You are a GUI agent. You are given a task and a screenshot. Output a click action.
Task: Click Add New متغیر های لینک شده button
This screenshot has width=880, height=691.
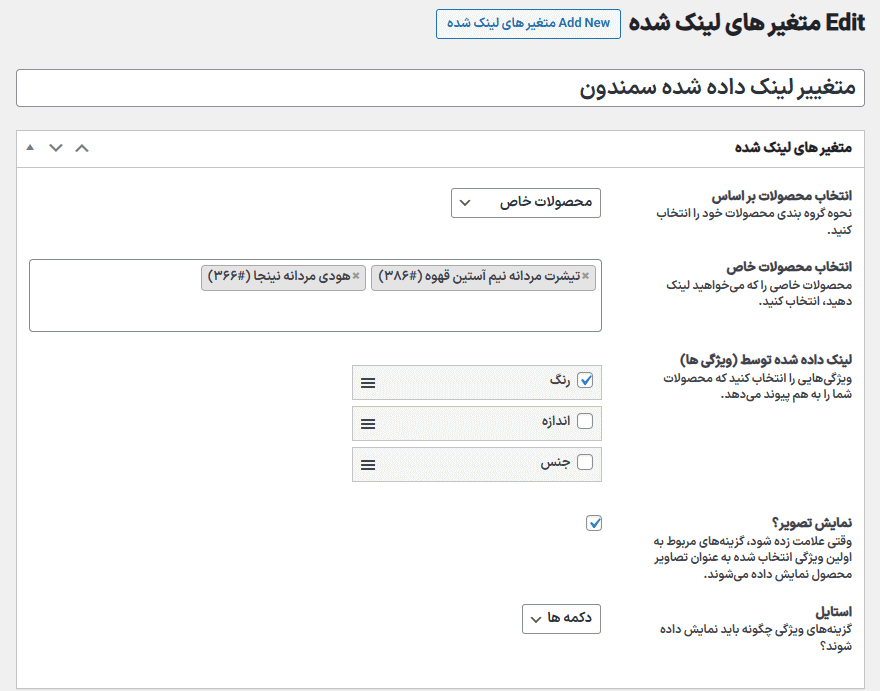pyautogui.click(x=528, y=24)
